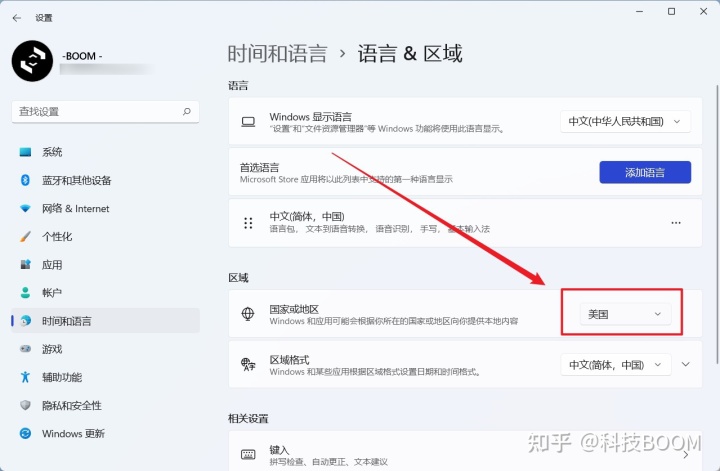The height and width of the screenshot is (471, 720).
Task: Expand the 区域格式 row chevron
Action: click(686, 364)
